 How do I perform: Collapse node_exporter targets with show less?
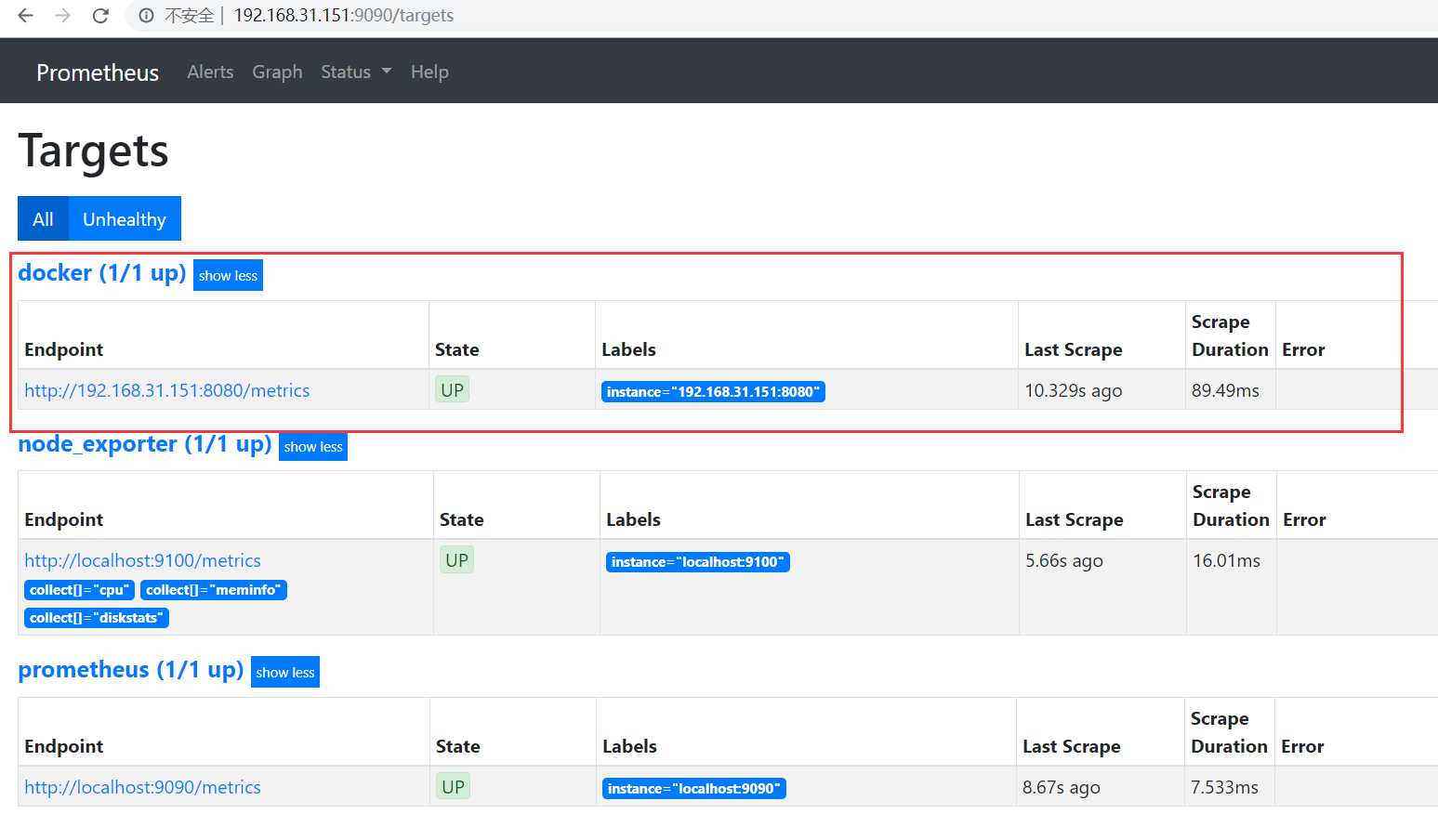(313, 446)
